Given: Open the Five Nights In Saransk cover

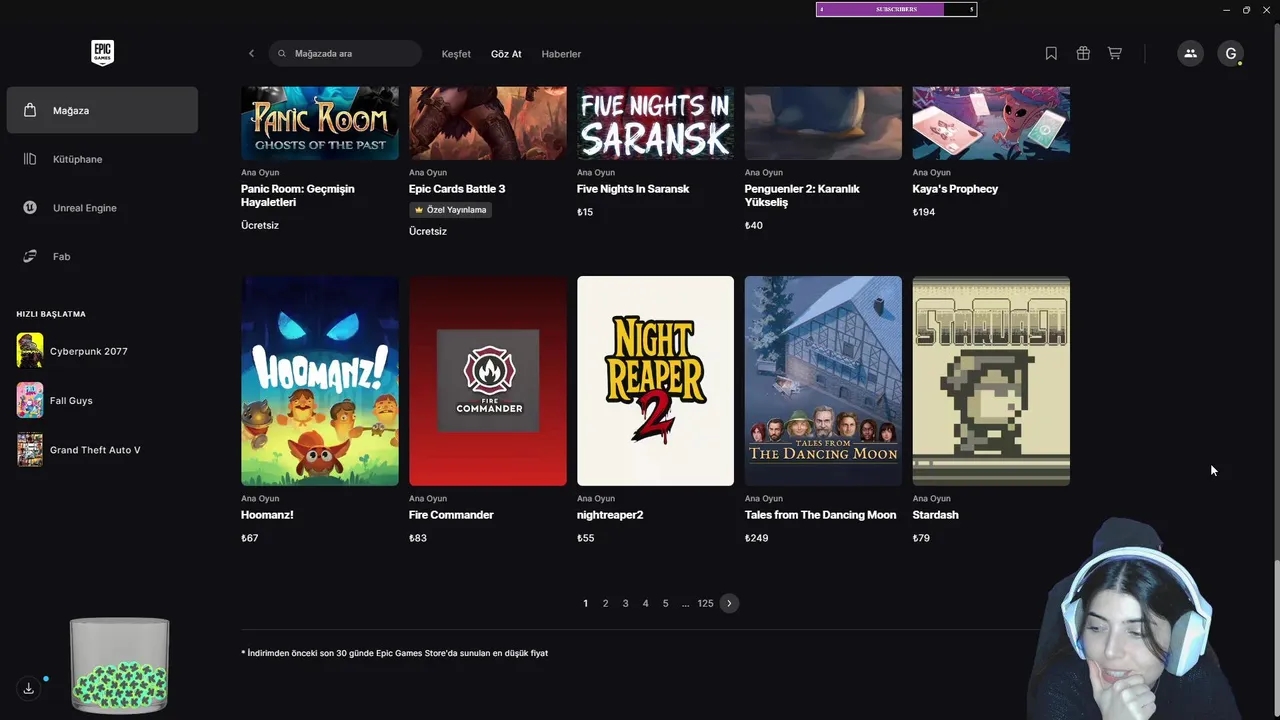Looking at the screenshot, I should tap(655, 123).
